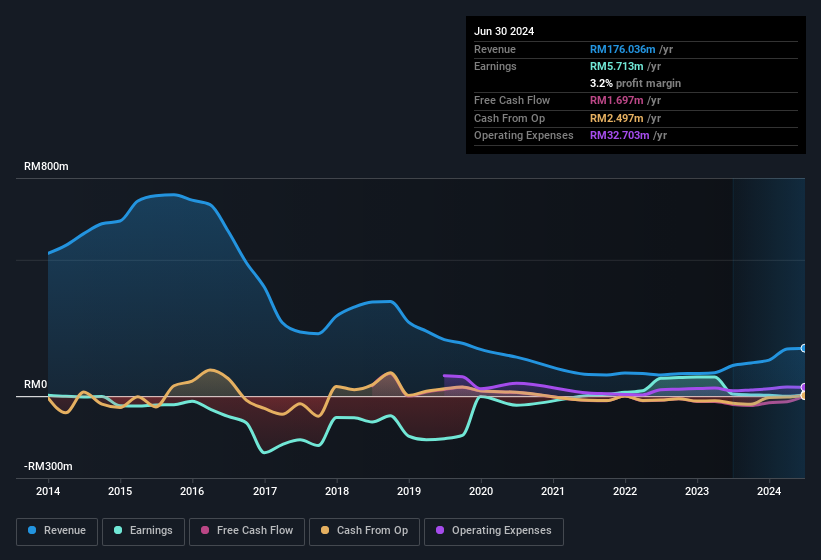Screen dimensions: 821x560
Task: Toggle the Earnings series legend button
Action: [x=143, y=531]
